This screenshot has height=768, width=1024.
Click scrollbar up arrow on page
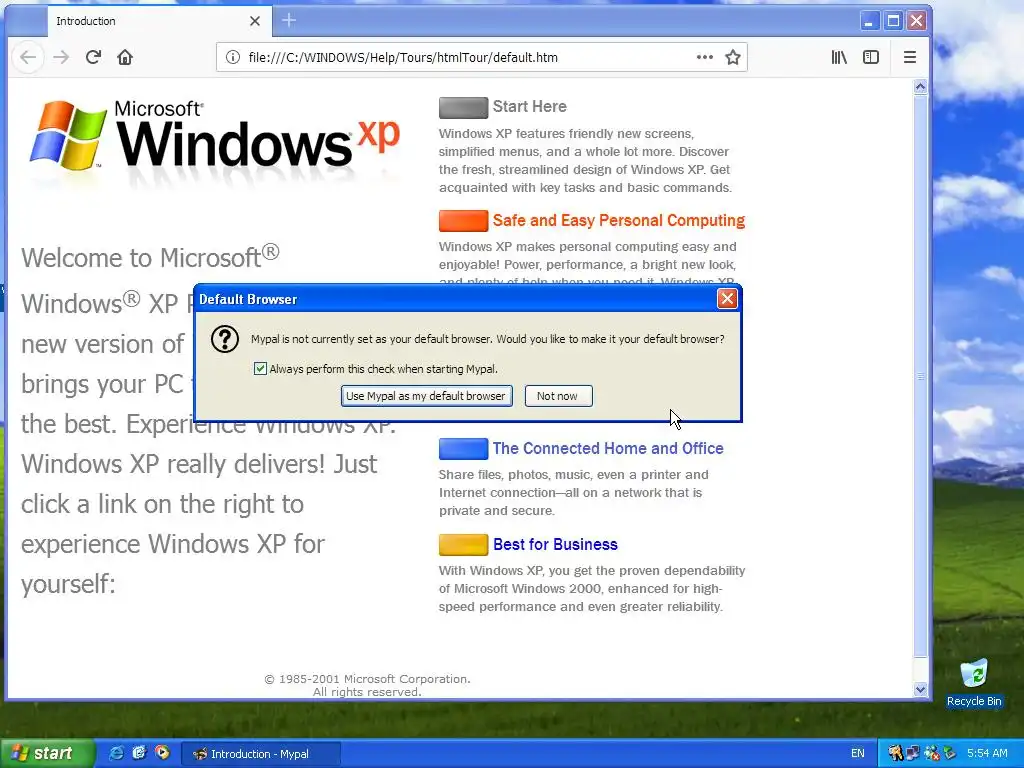click(920, 87)
